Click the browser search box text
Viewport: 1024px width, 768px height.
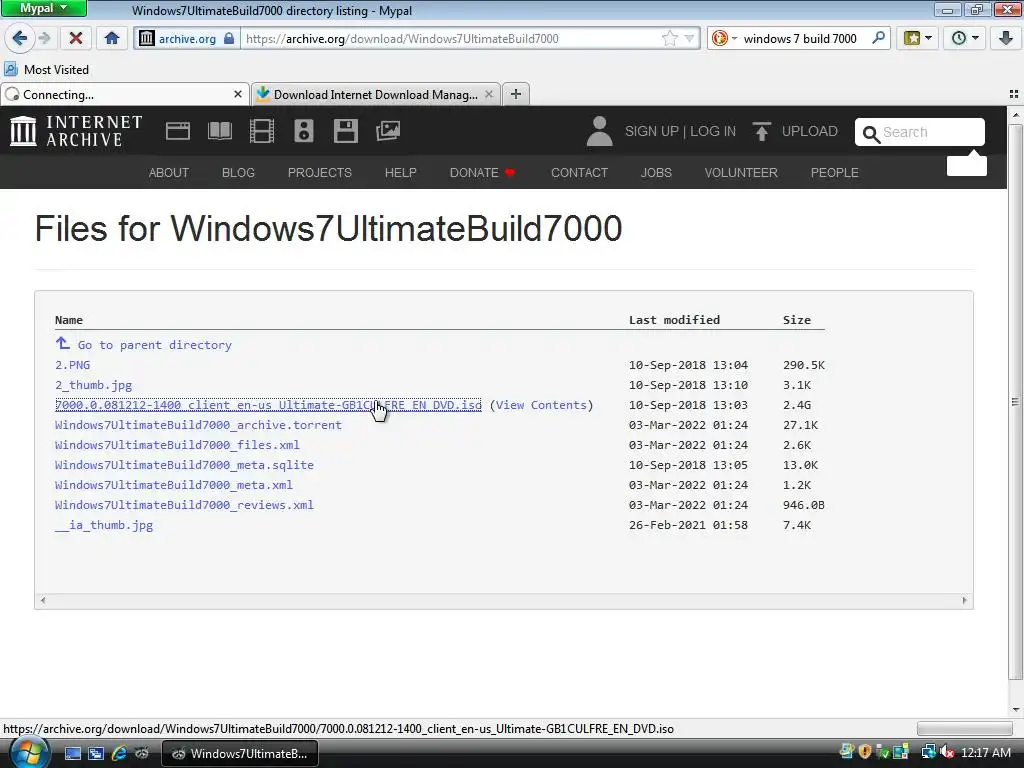coord(800,39)
